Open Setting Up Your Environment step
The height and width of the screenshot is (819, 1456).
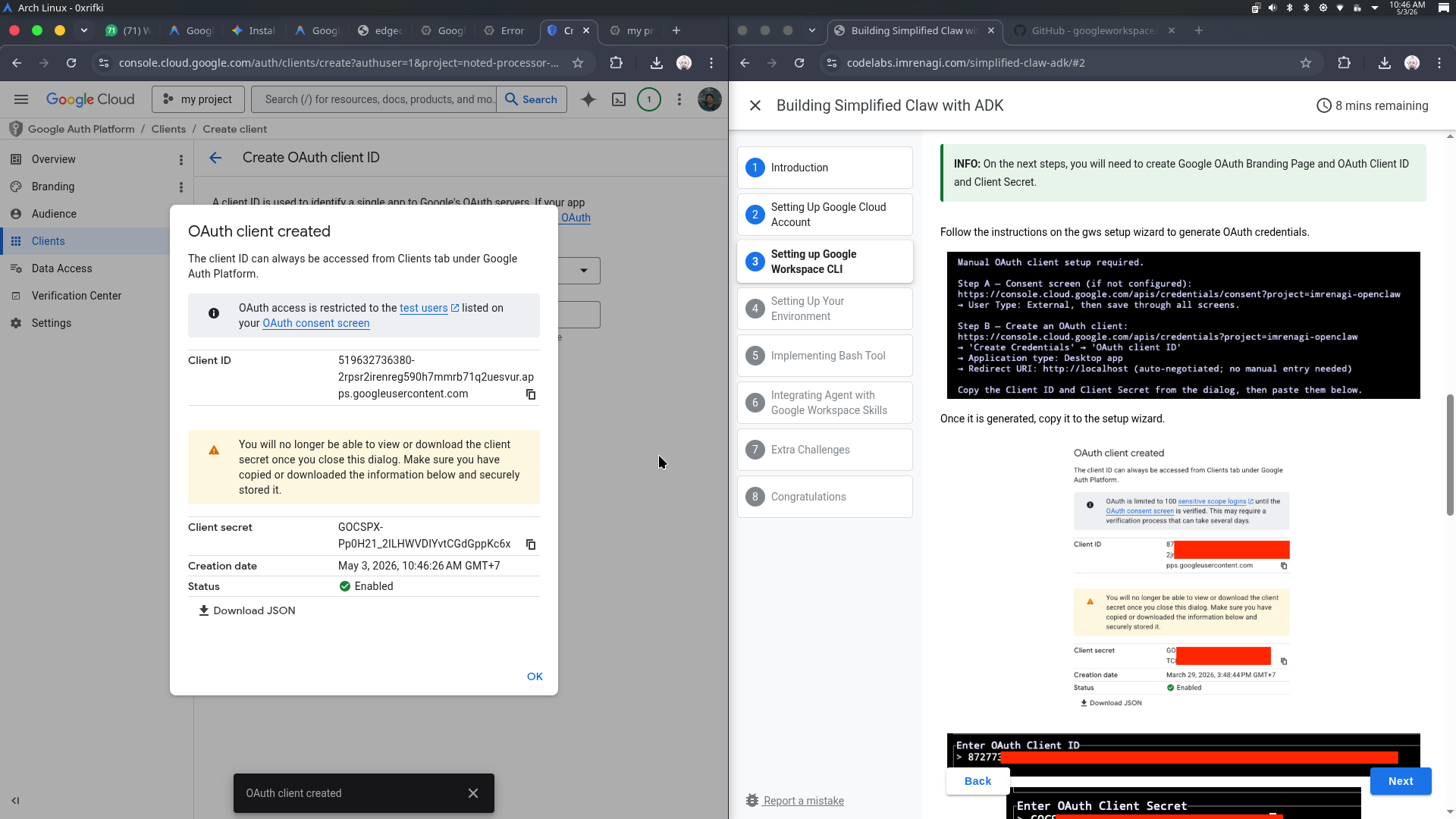(x=825, y=309)
